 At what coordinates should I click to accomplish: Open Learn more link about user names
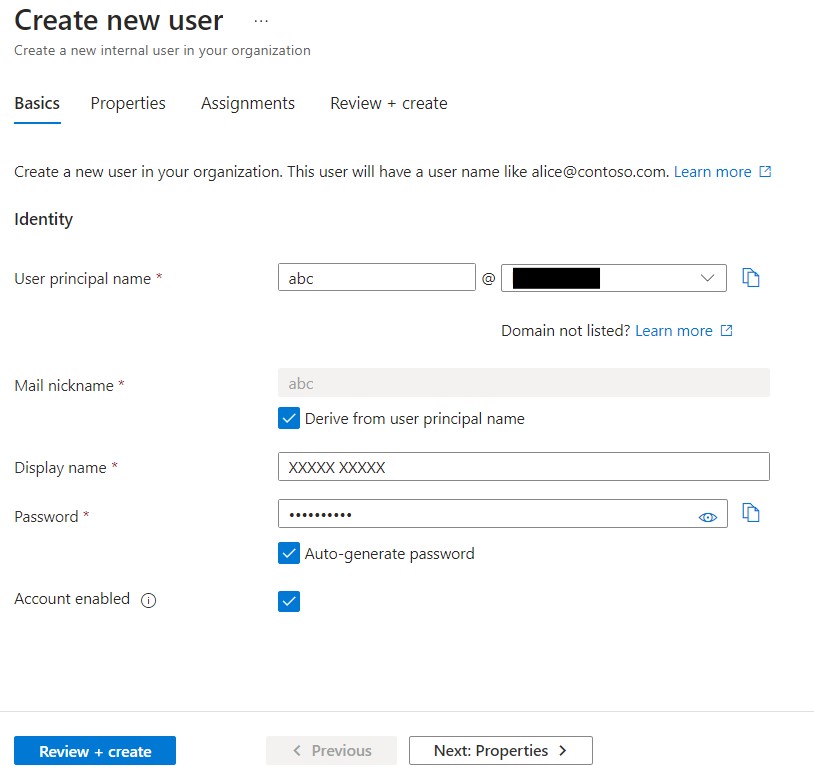[712, 172]
